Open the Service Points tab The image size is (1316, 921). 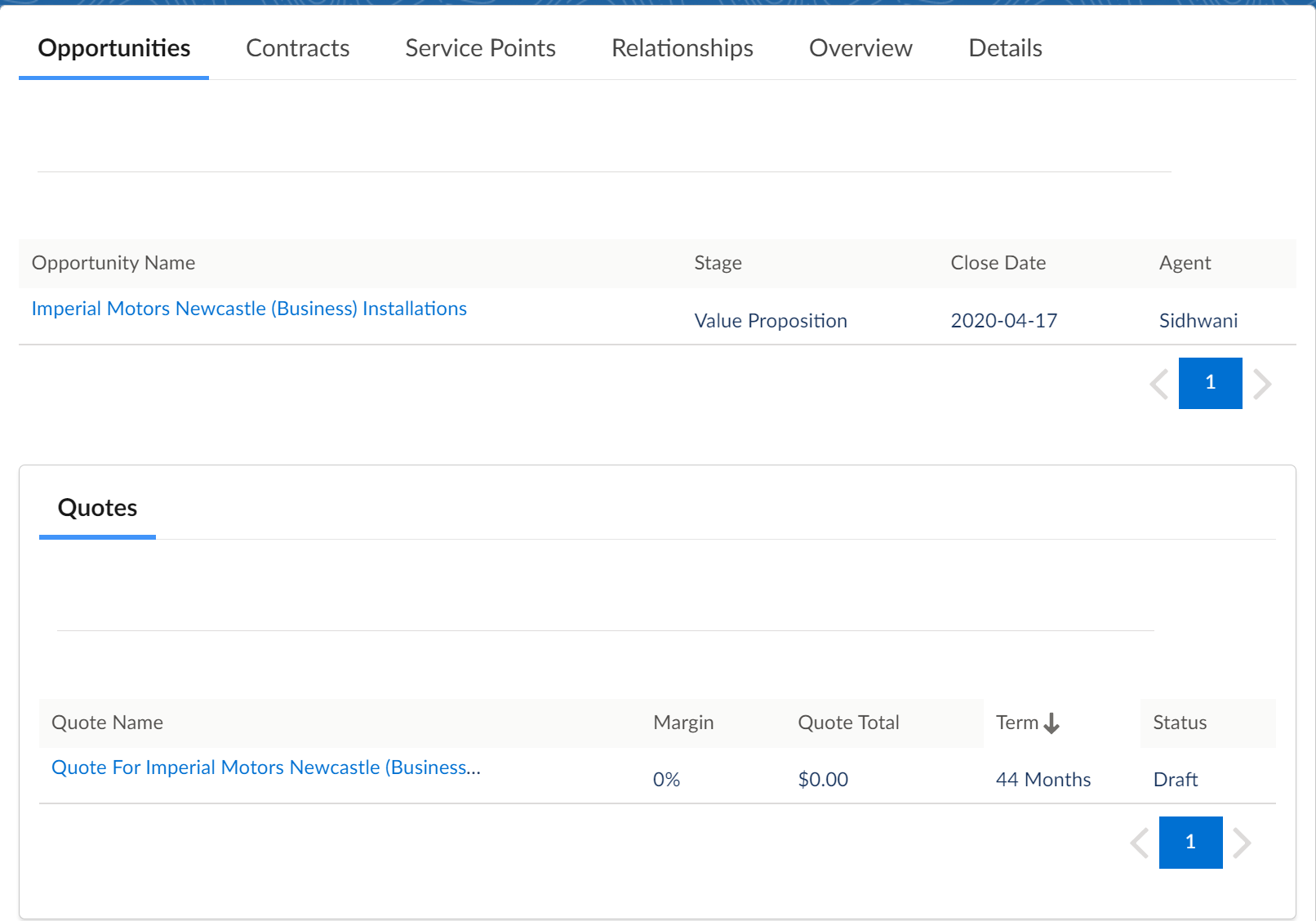click(x=481, y=48)
